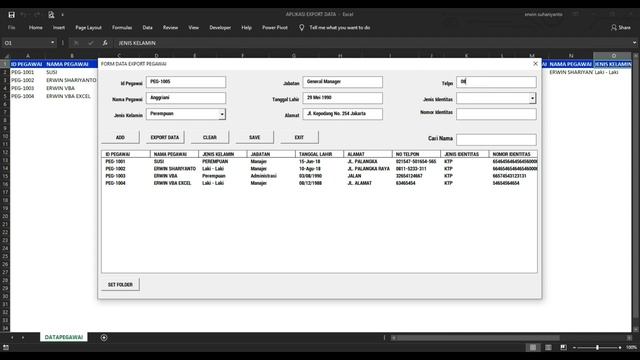Open Customize Quick Access Toolbar dropdown
Viewport: 640px width, 360px height.
pos(62,15)
